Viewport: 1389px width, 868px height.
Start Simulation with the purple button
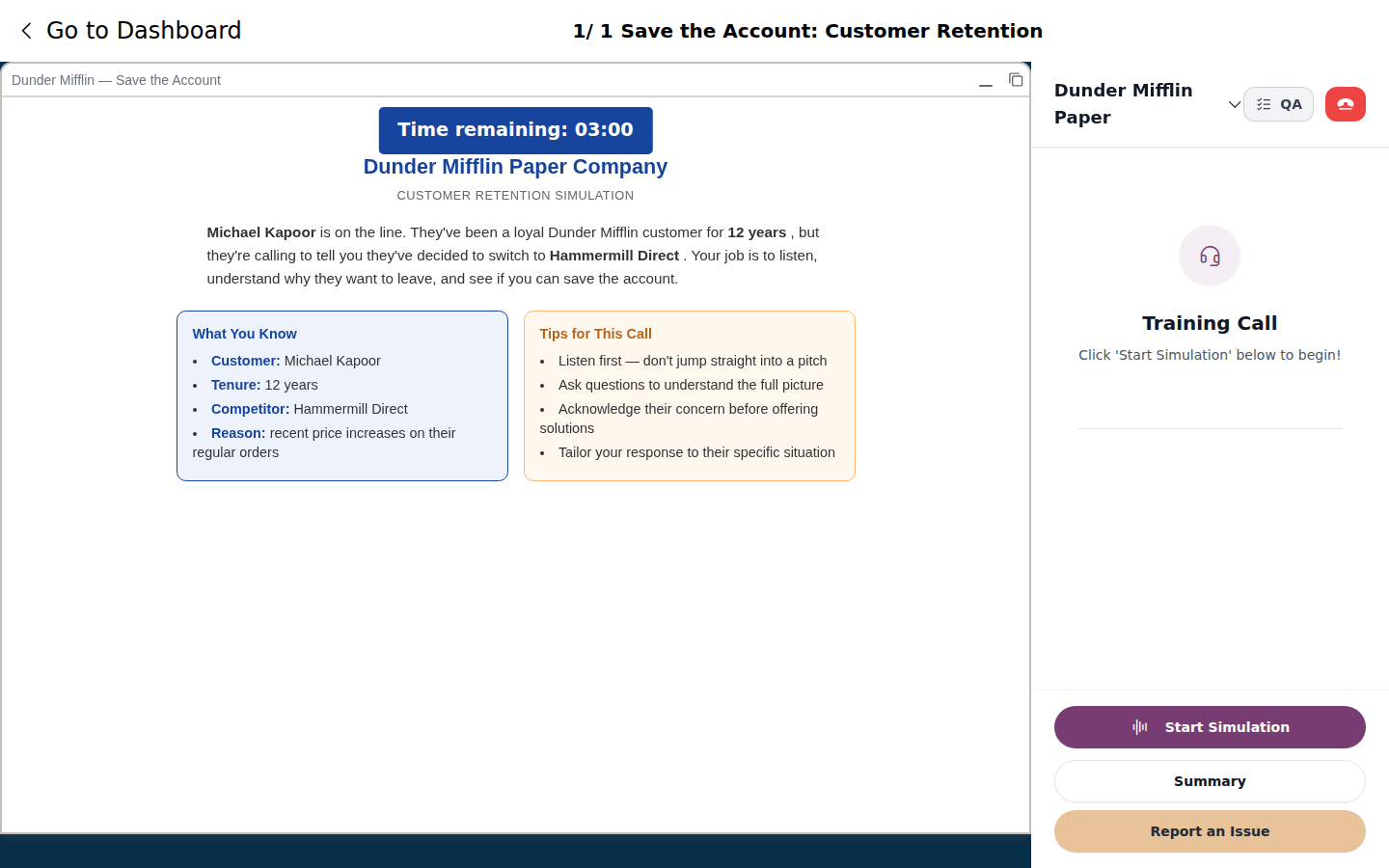pyautogui.click(x=1210, y=727)
